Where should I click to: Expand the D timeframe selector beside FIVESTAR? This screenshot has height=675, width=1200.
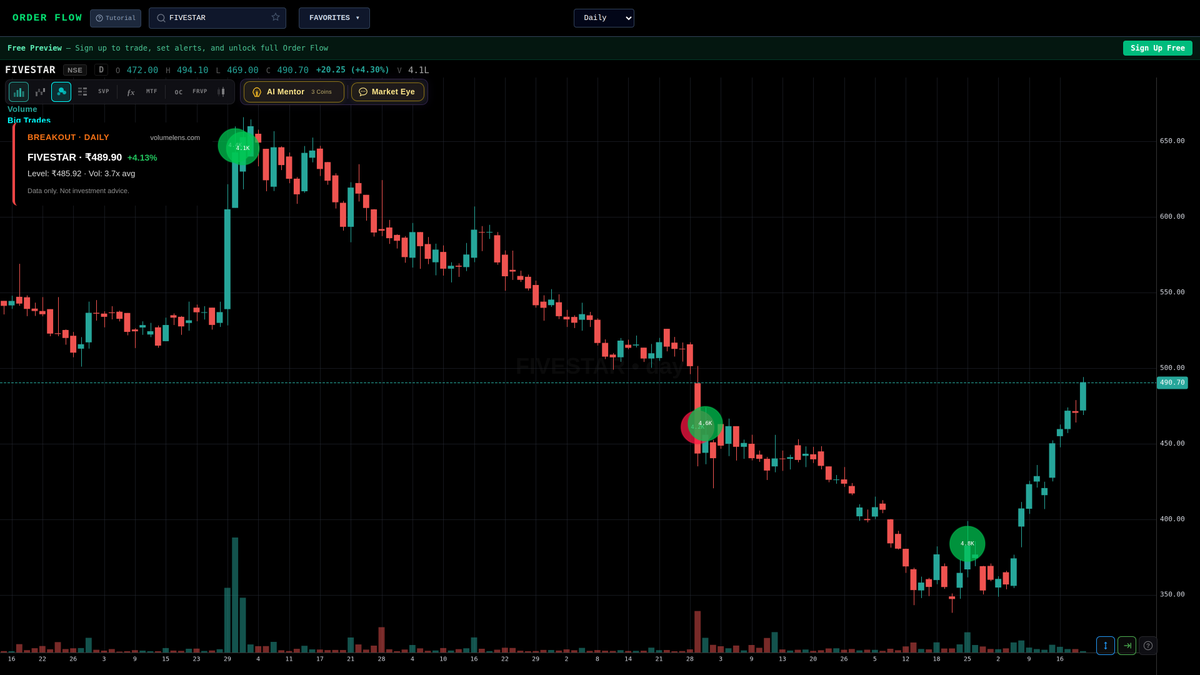click(100, 69)
